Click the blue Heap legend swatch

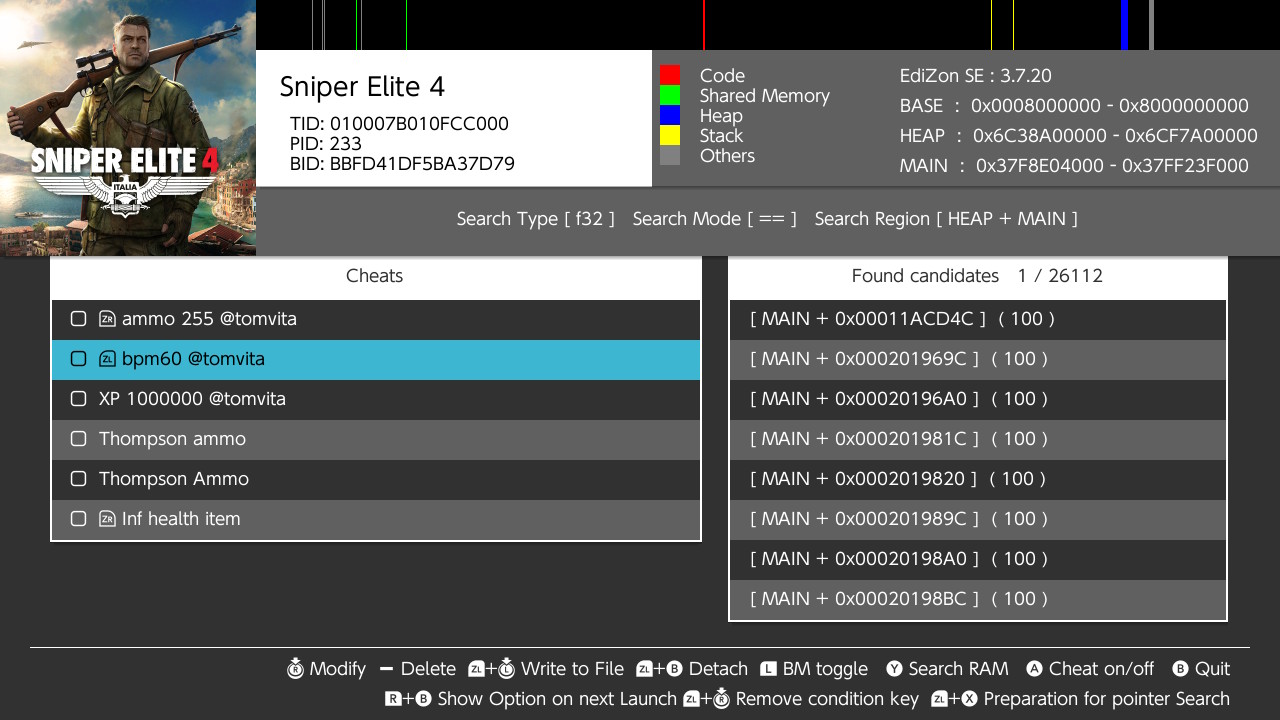pos(670,115)
